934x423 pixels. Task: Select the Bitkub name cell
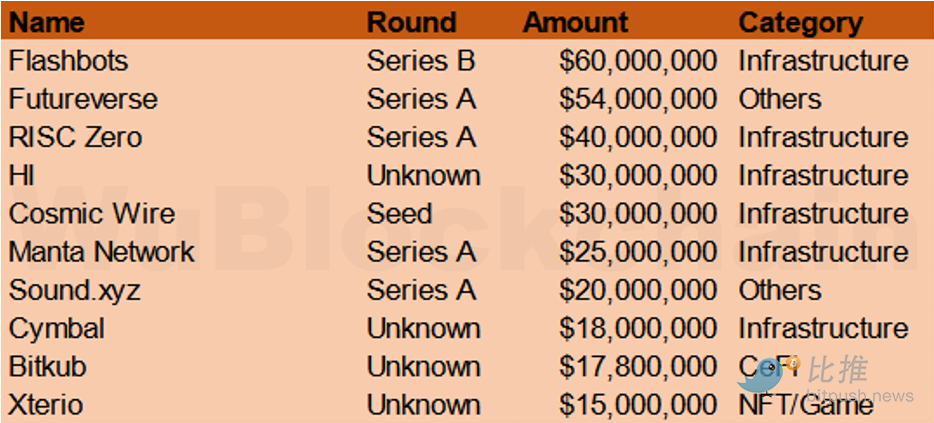point(48,367)
